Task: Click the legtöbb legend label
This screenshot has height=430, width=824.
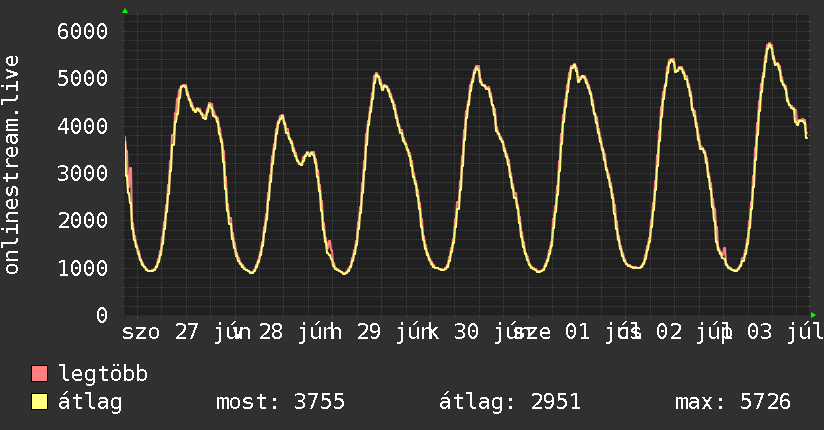Action: pyautogui.click(x=103, y=374)
